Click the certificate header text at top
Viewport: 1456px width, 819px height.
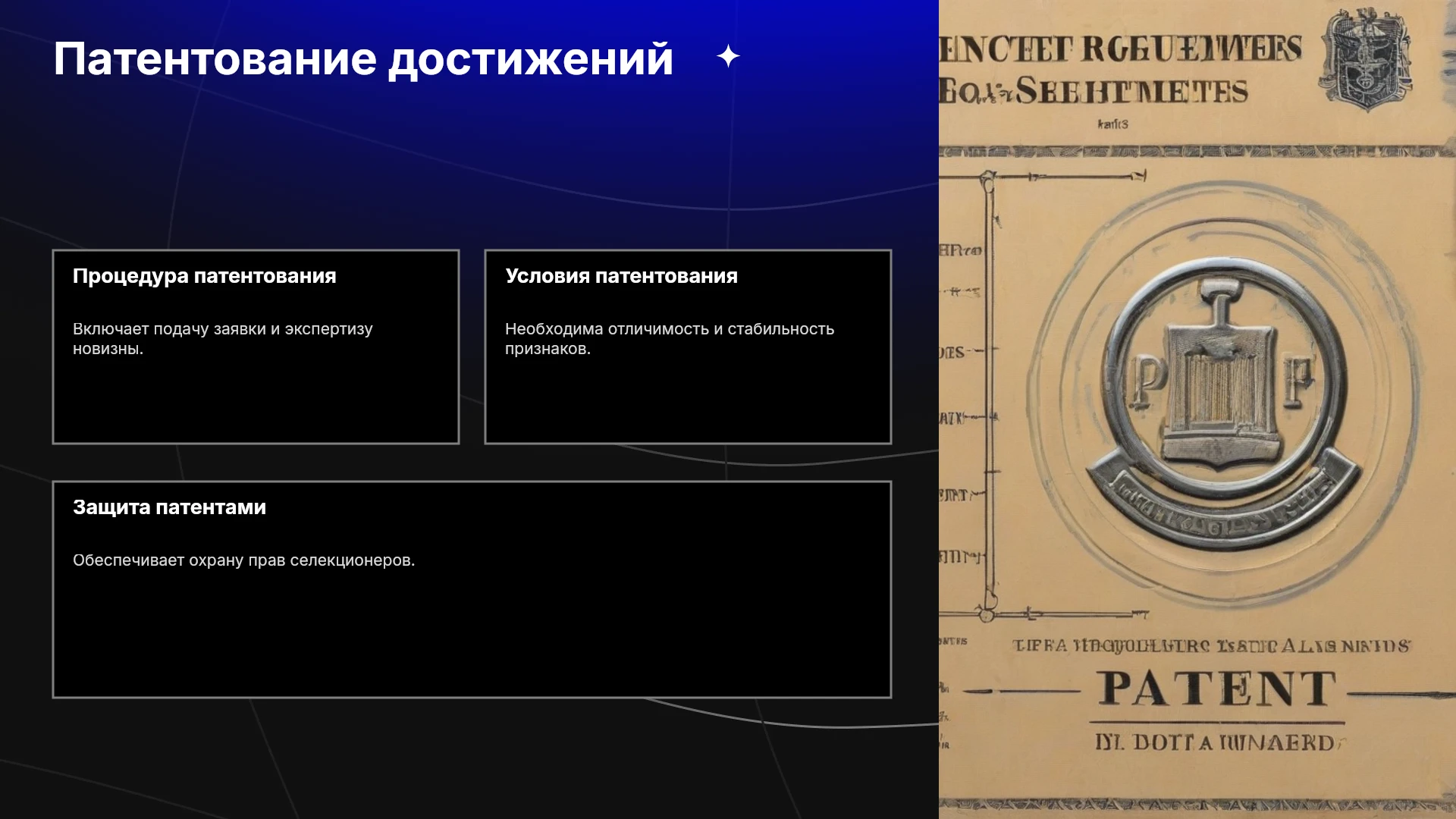[x=1121, y=70]
